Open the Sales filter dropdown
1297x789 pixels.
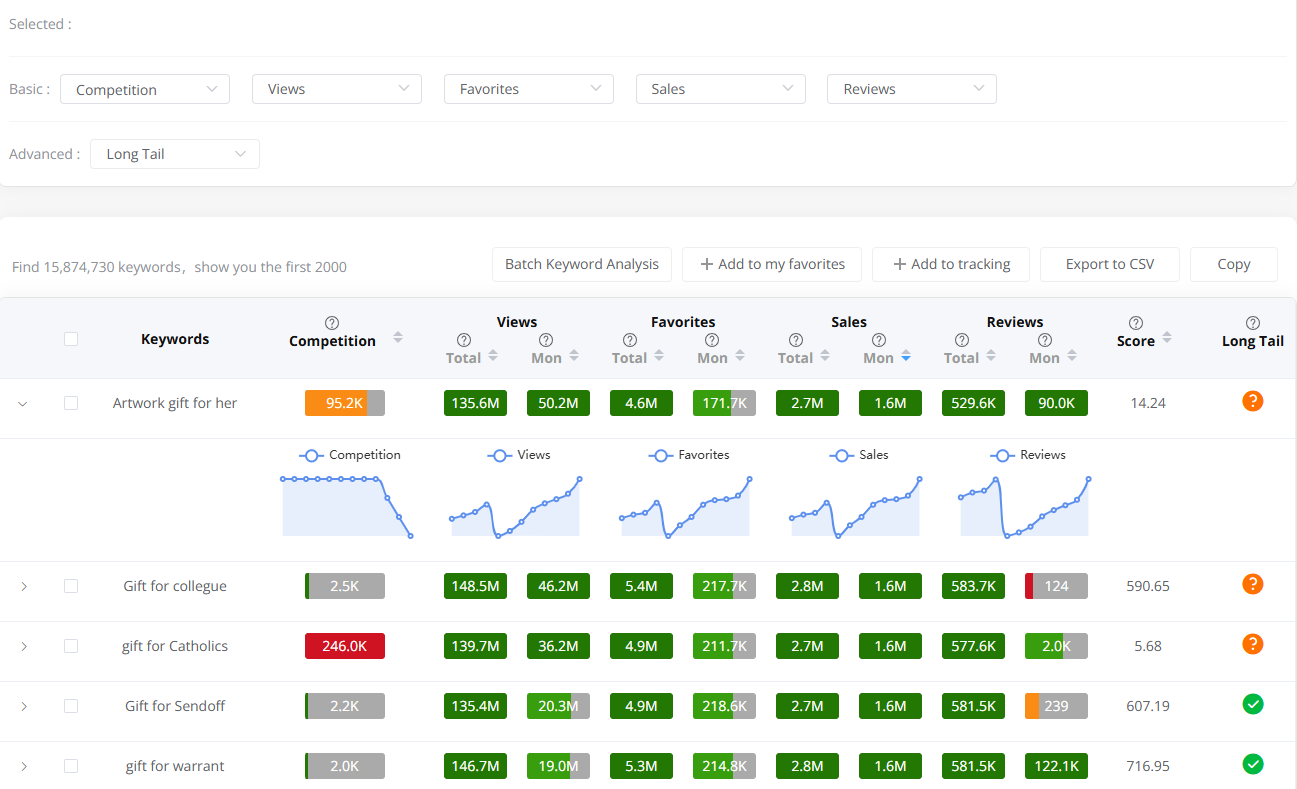click(721, 89)
